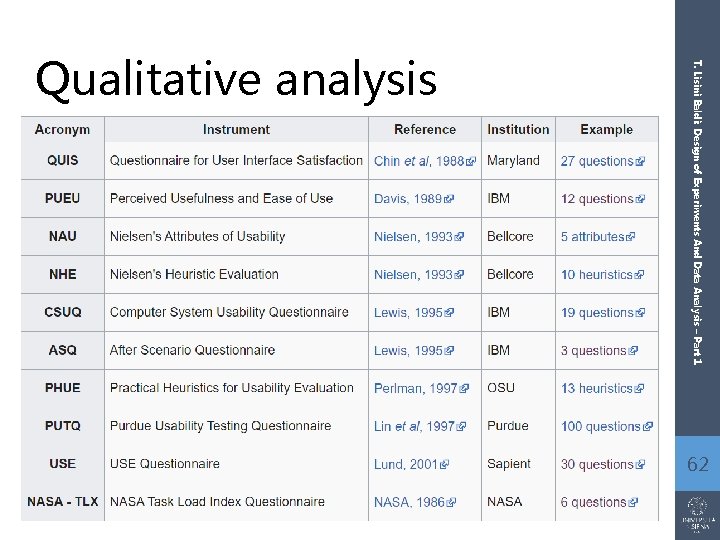Select the Acronym column header

coord(62,129)
